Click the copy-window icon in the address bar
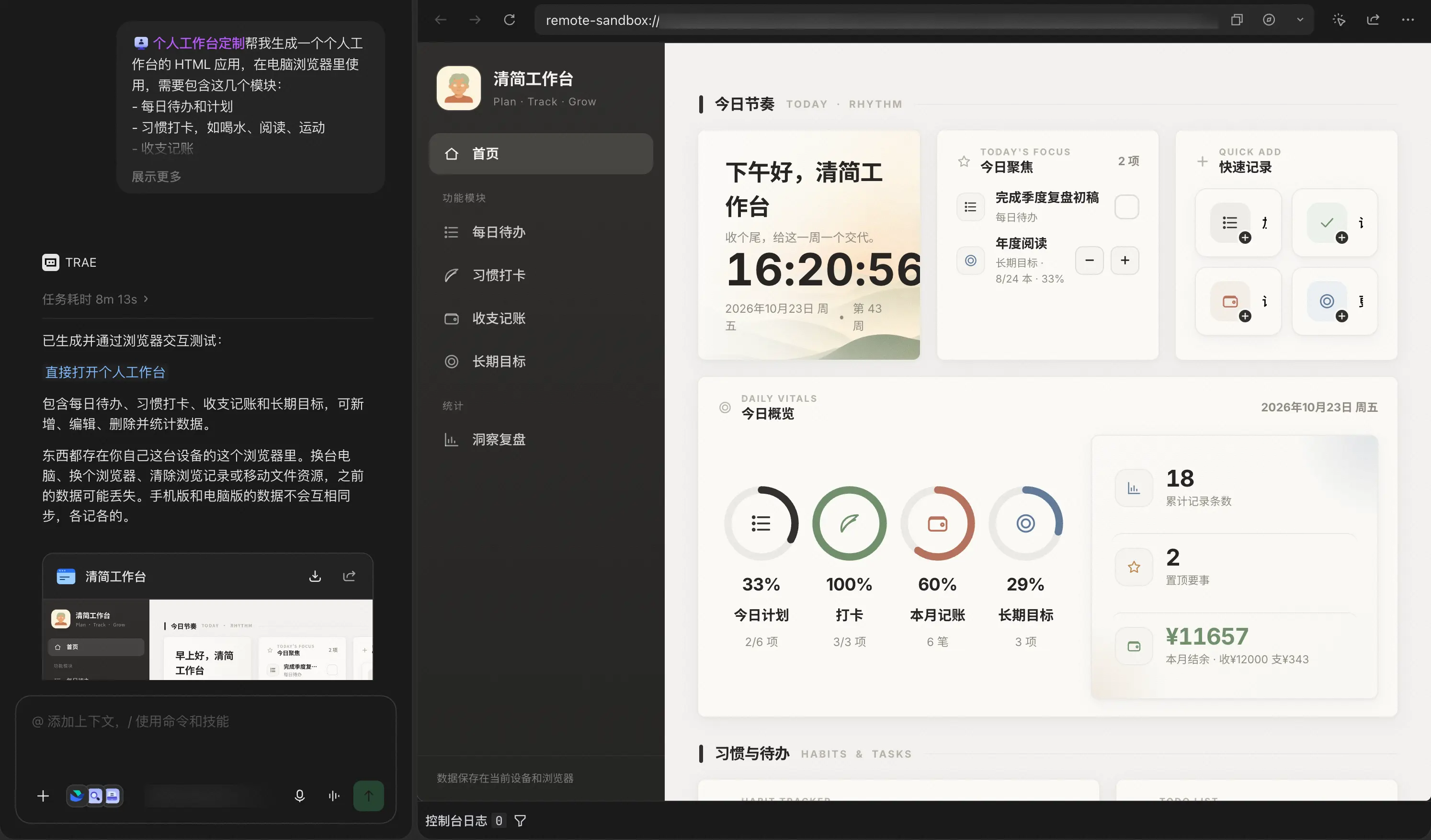 [x=1237, y=20]
